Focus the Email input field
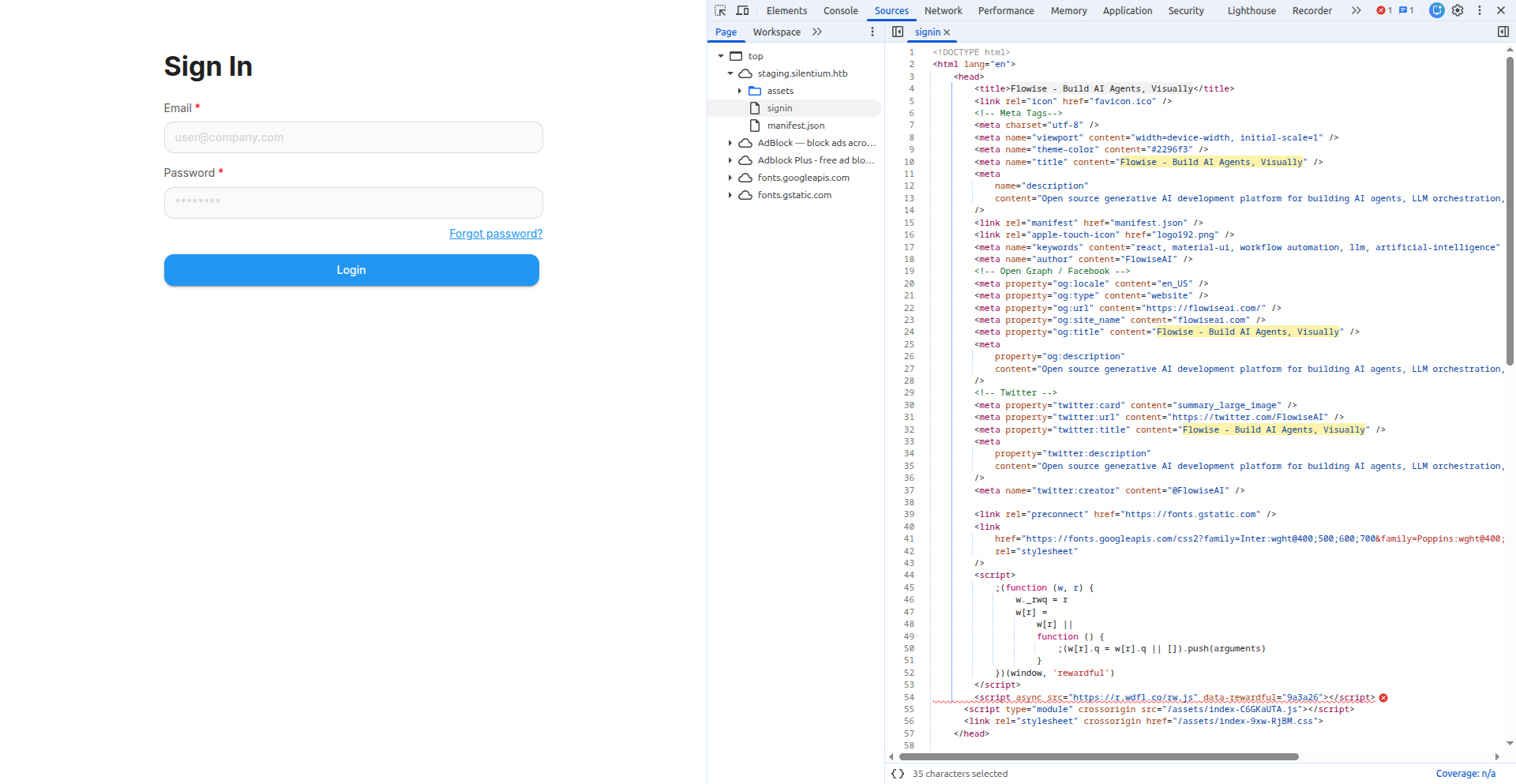The width and height of the screenshot is (1516, 784). coord(353,137)
